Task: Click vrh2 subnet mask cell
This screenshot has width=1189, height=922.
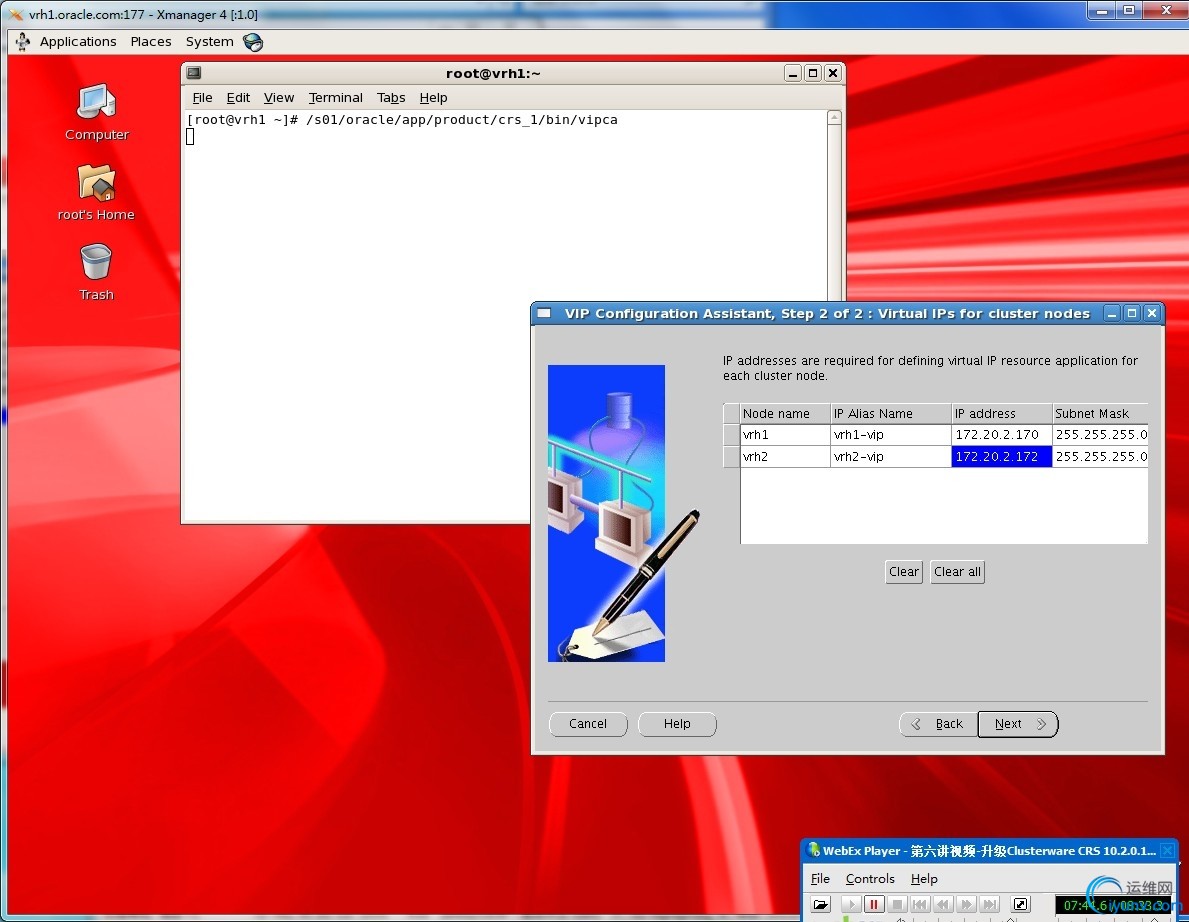Action: click(x=1100, y=456)
